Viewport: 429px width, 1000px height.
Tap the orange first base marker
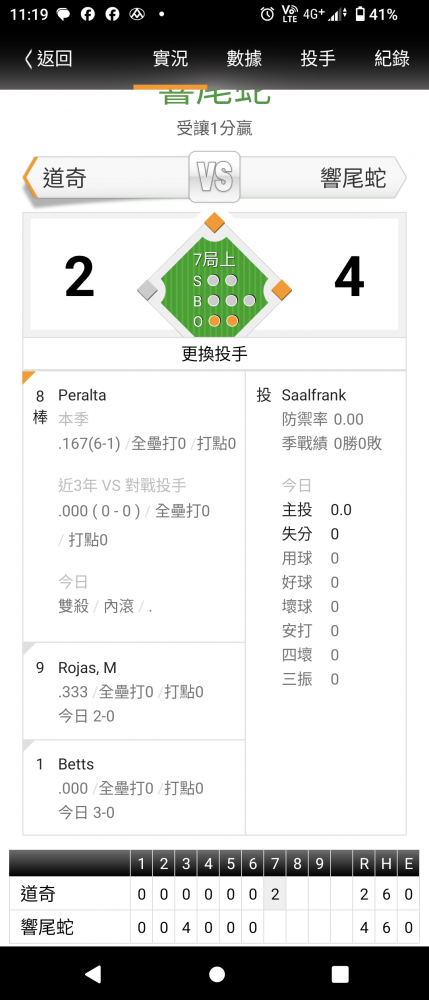click(x=281, y=290)
